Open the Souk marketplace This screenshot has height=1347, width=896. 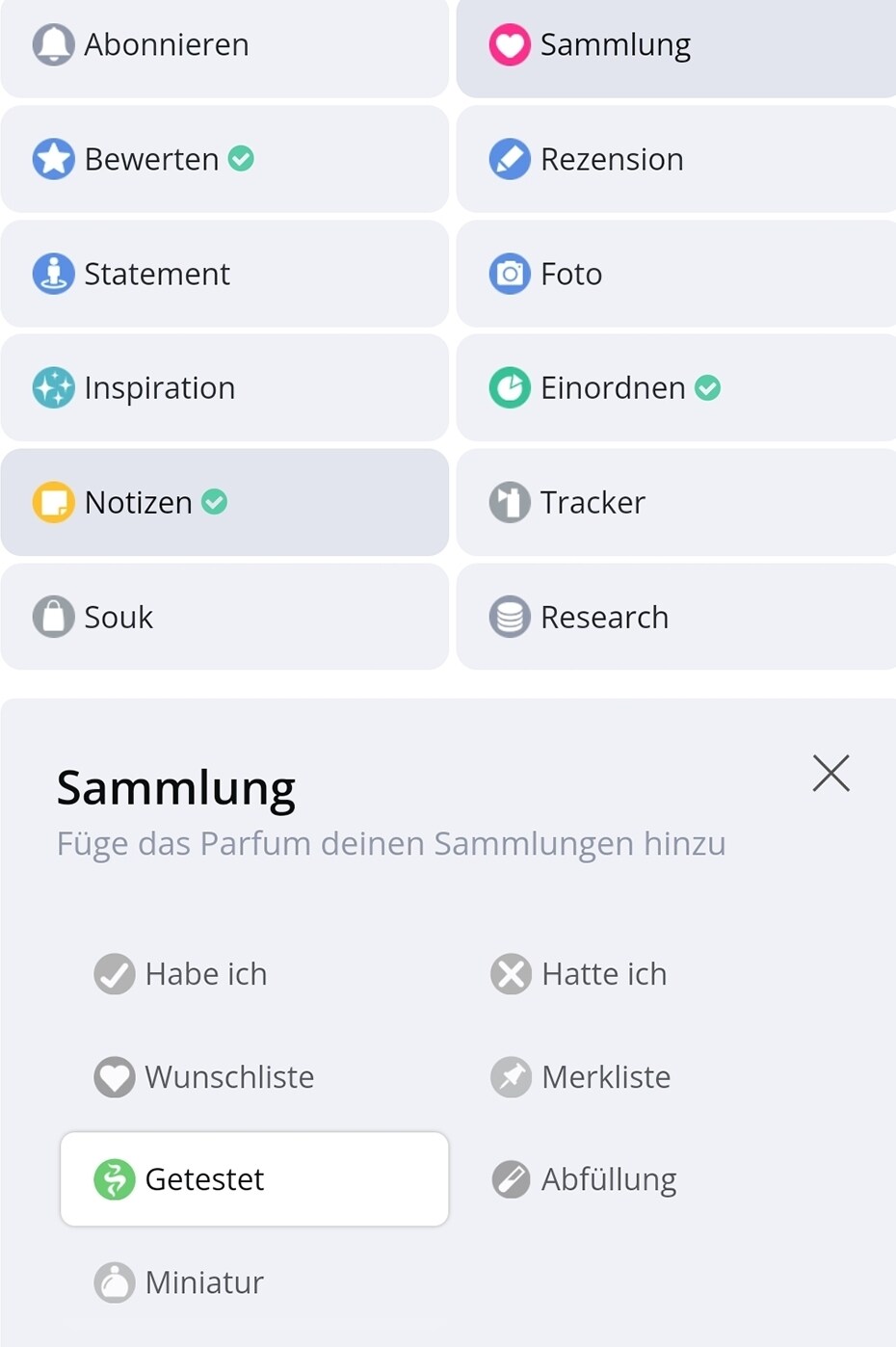click(224, 617)
